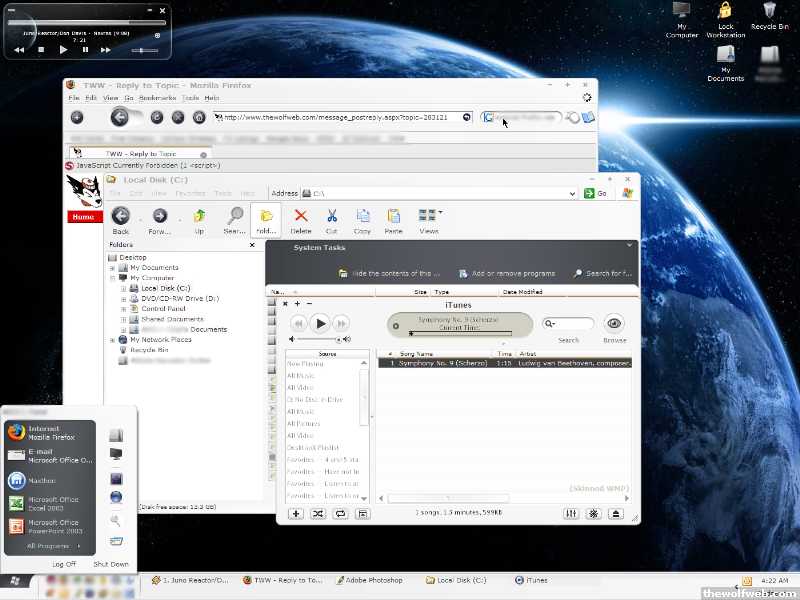Toggle the iTunes visualizer button
The width and height of the screenshot is (800, 600).
pos(593,514)
